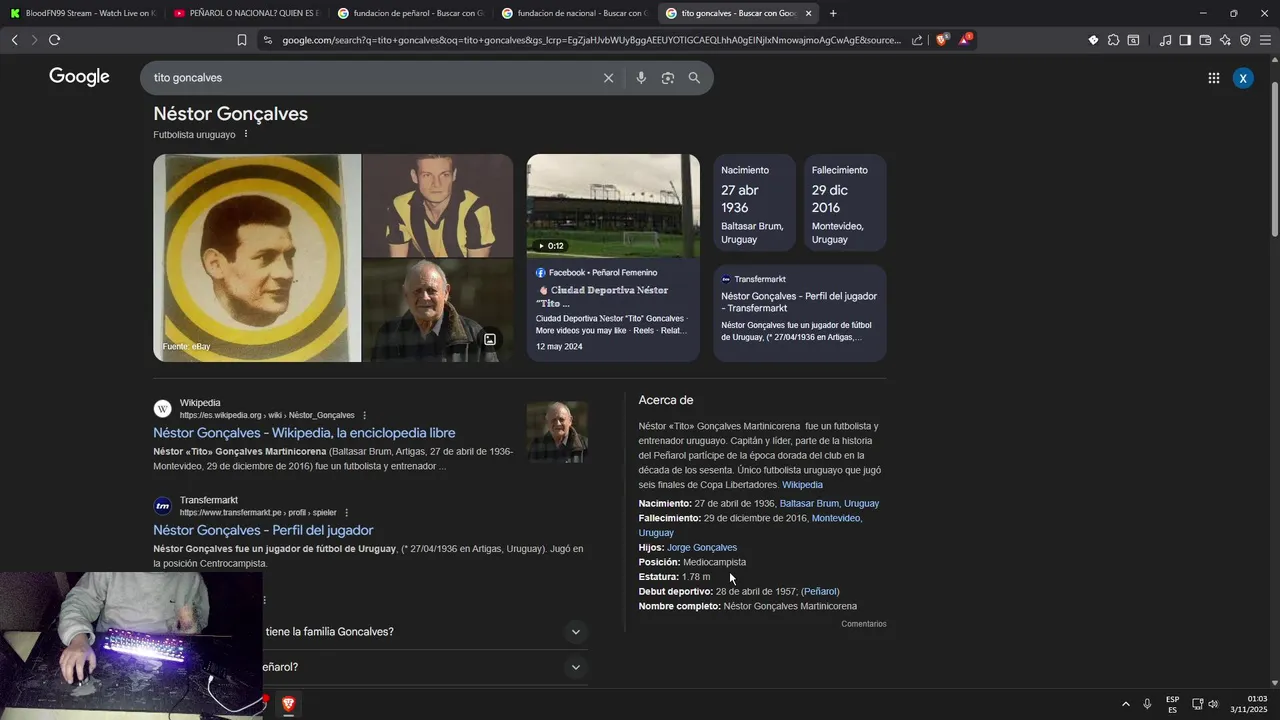Open the Transfermarkt Perfil del jugador result link
This screenshot has height=720, width=1280.
(263, 530)
